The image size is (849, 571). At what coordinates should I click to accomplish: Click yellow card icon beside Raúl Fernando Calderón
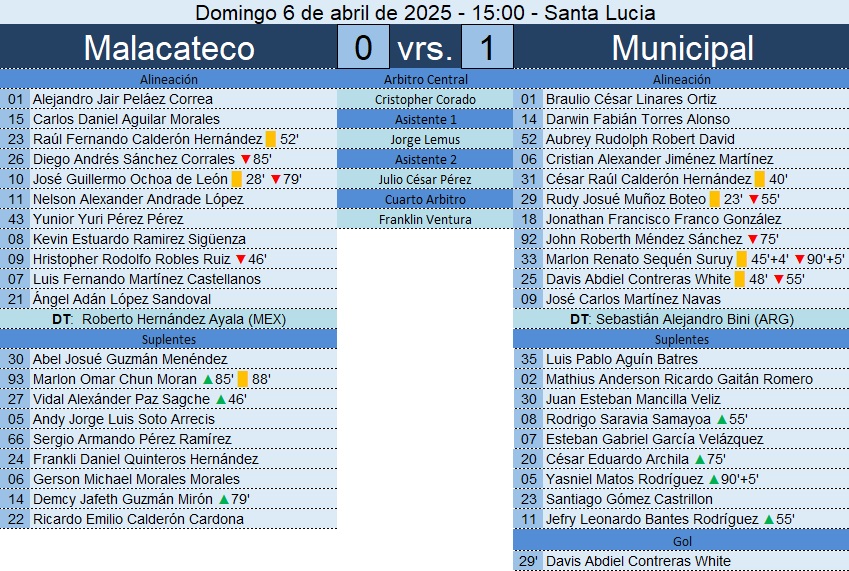coord(271,139)
